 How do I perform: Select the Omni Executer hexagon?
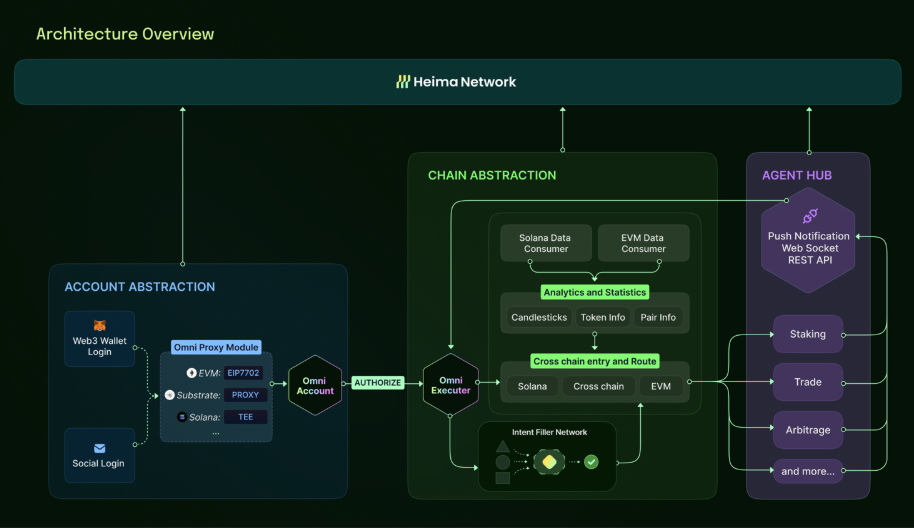coord(450,385)
